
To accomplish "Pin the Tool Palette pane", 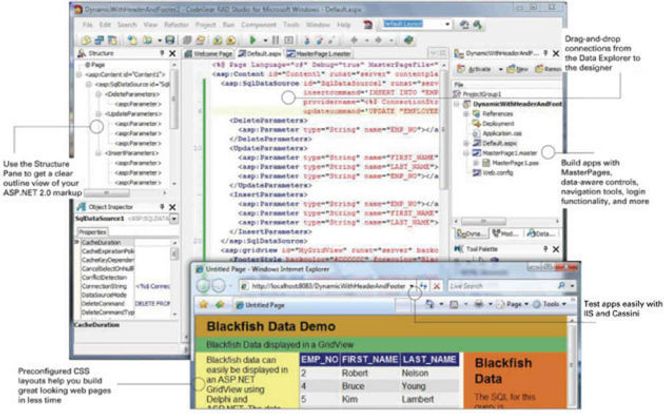I will pos(545,249).
